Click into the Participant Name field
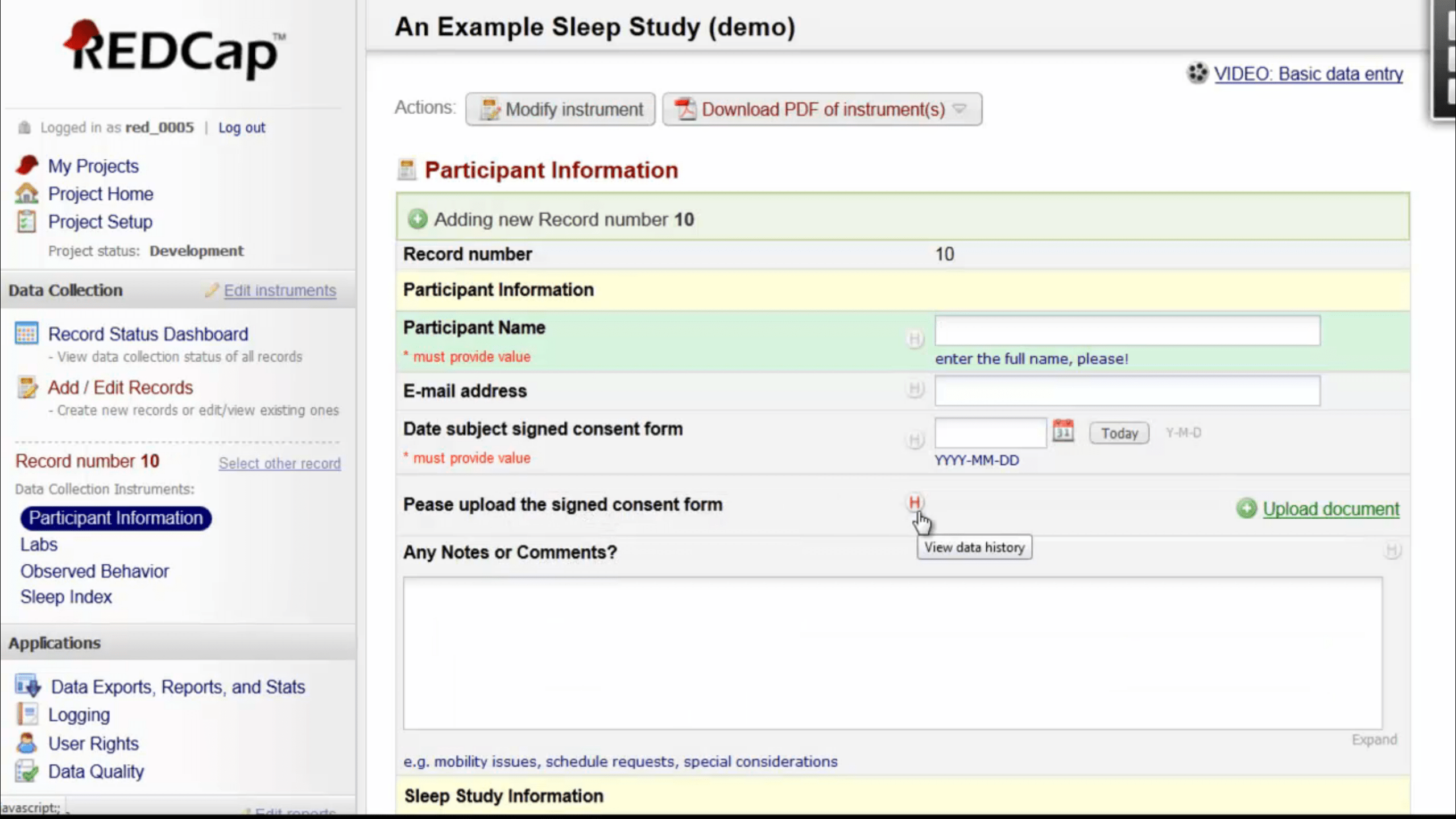The image size is (1456, 819). tap(1127, 331)
